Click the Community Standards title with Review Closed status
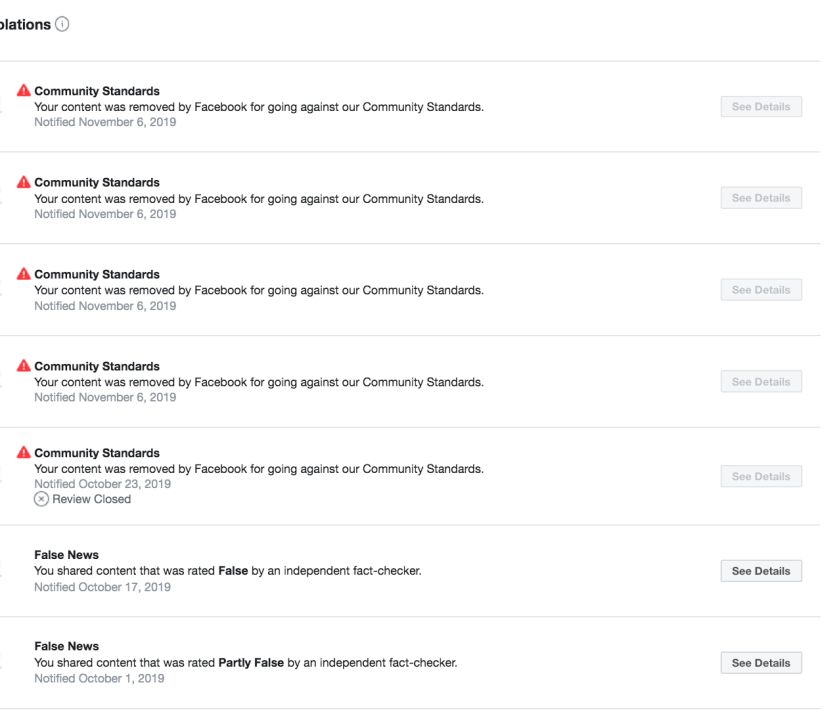The image size is (839, 716). coord(96,453)
